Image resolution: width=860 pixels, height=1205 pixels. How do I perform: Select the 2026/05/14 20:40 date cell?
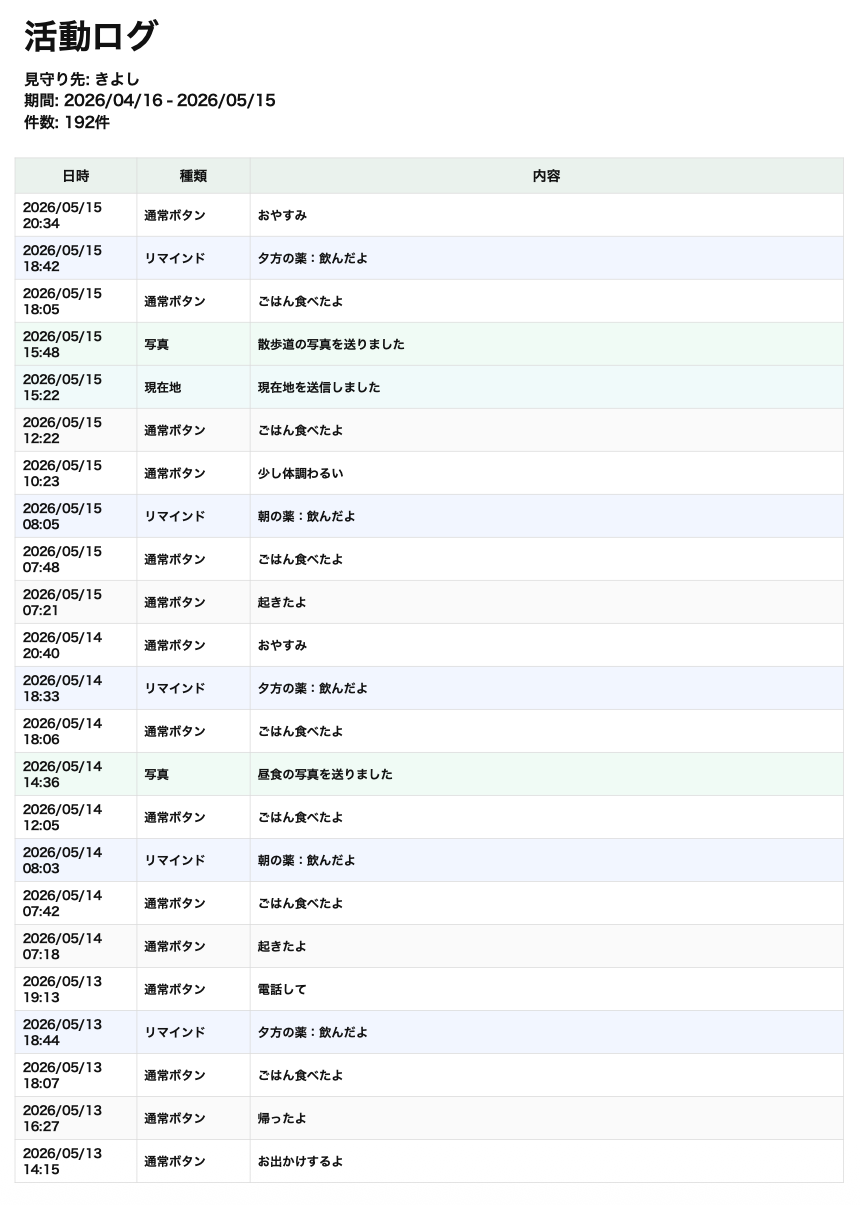coord(76,645)
